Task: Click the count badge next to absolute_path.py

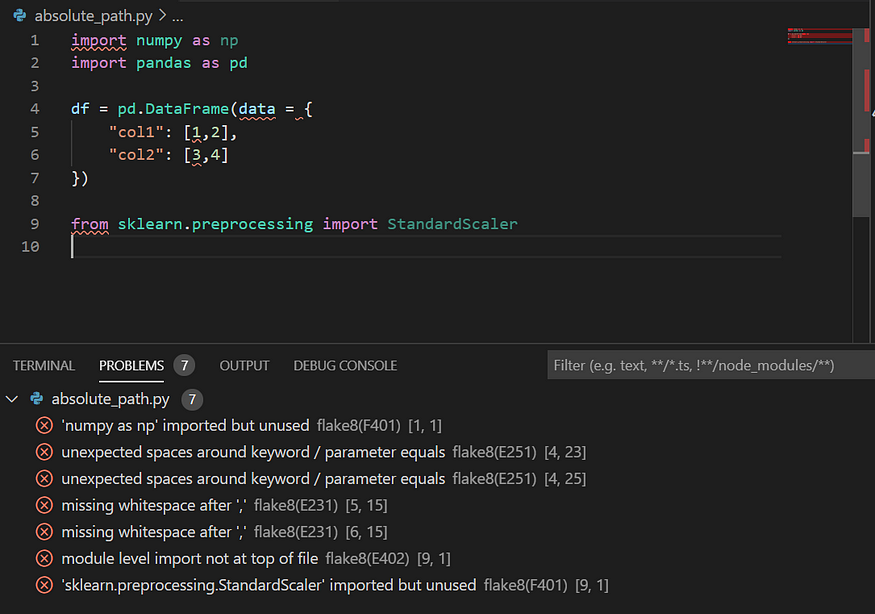Action: pyautogui.click(x=192, y=399)
